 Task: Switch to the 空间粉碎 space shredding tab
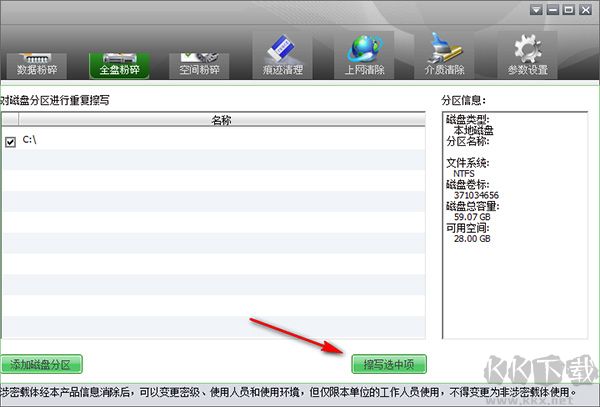click(199, 65)
